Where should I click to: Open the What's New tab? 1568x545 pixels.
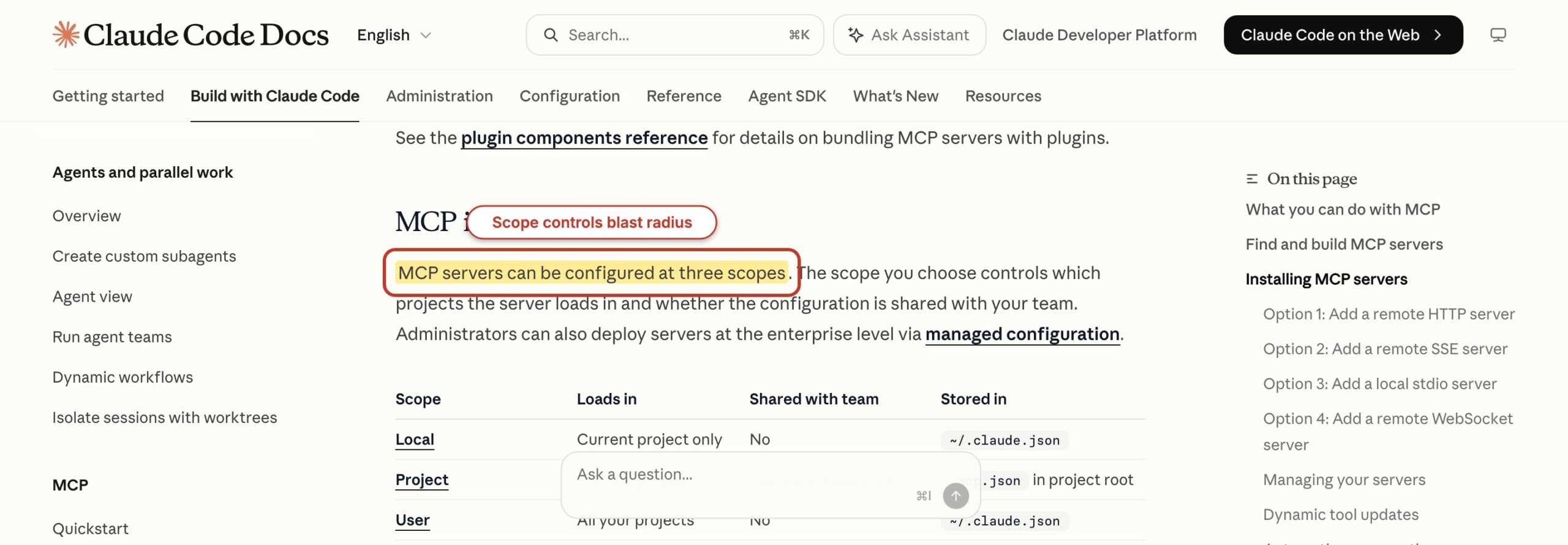pos(895,96)
